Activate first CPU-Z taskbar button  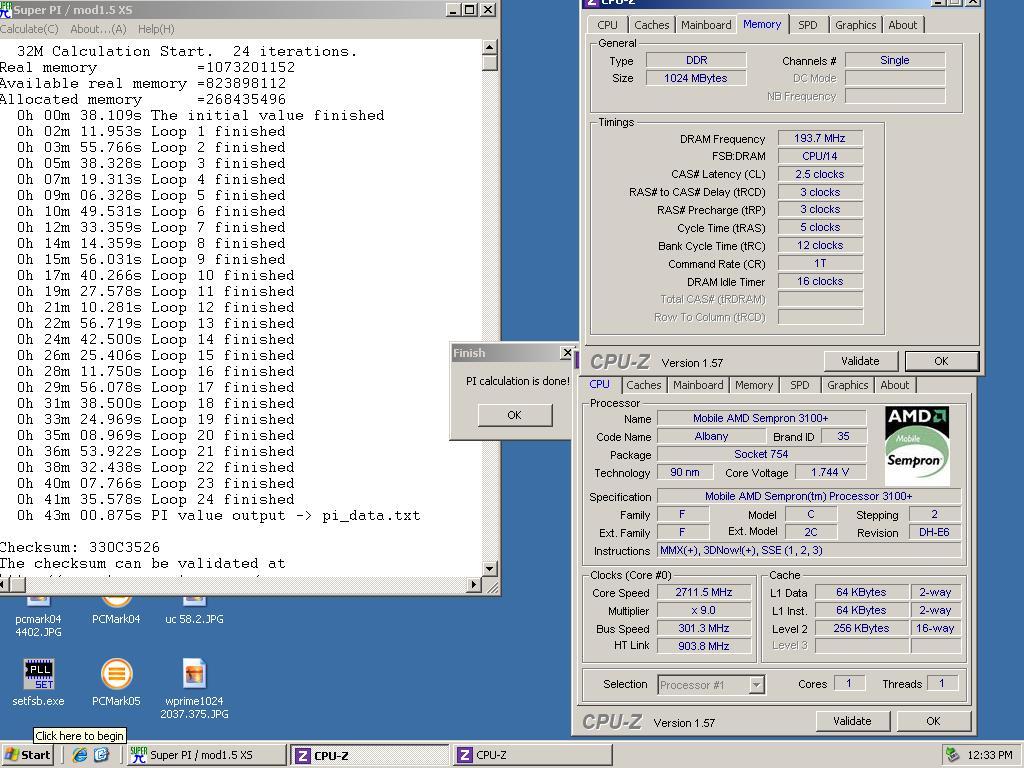coord(369,755)
